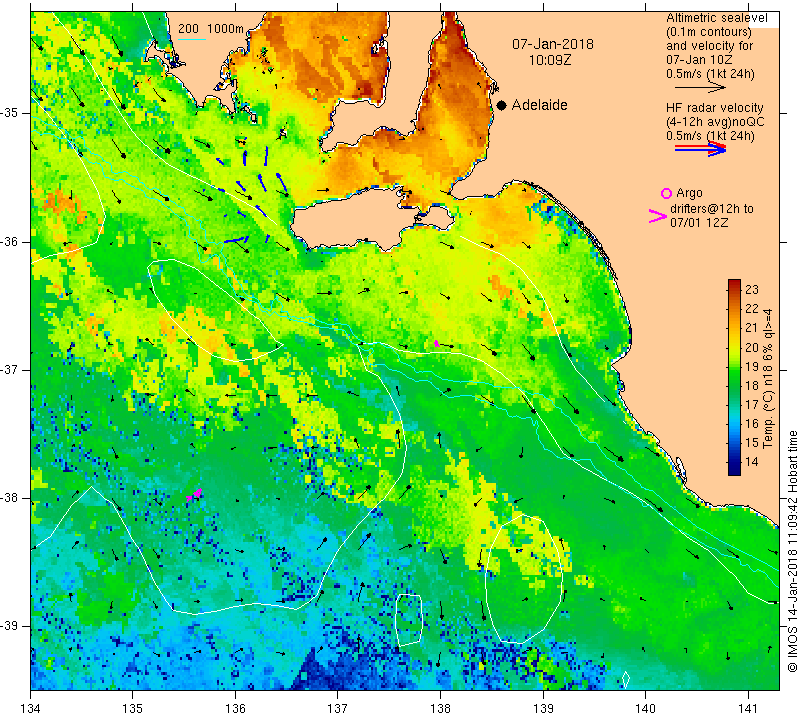The height and width of the screenshot is (720, 800).
Task: Click the colour bar value 20
Action: (752, 347)
